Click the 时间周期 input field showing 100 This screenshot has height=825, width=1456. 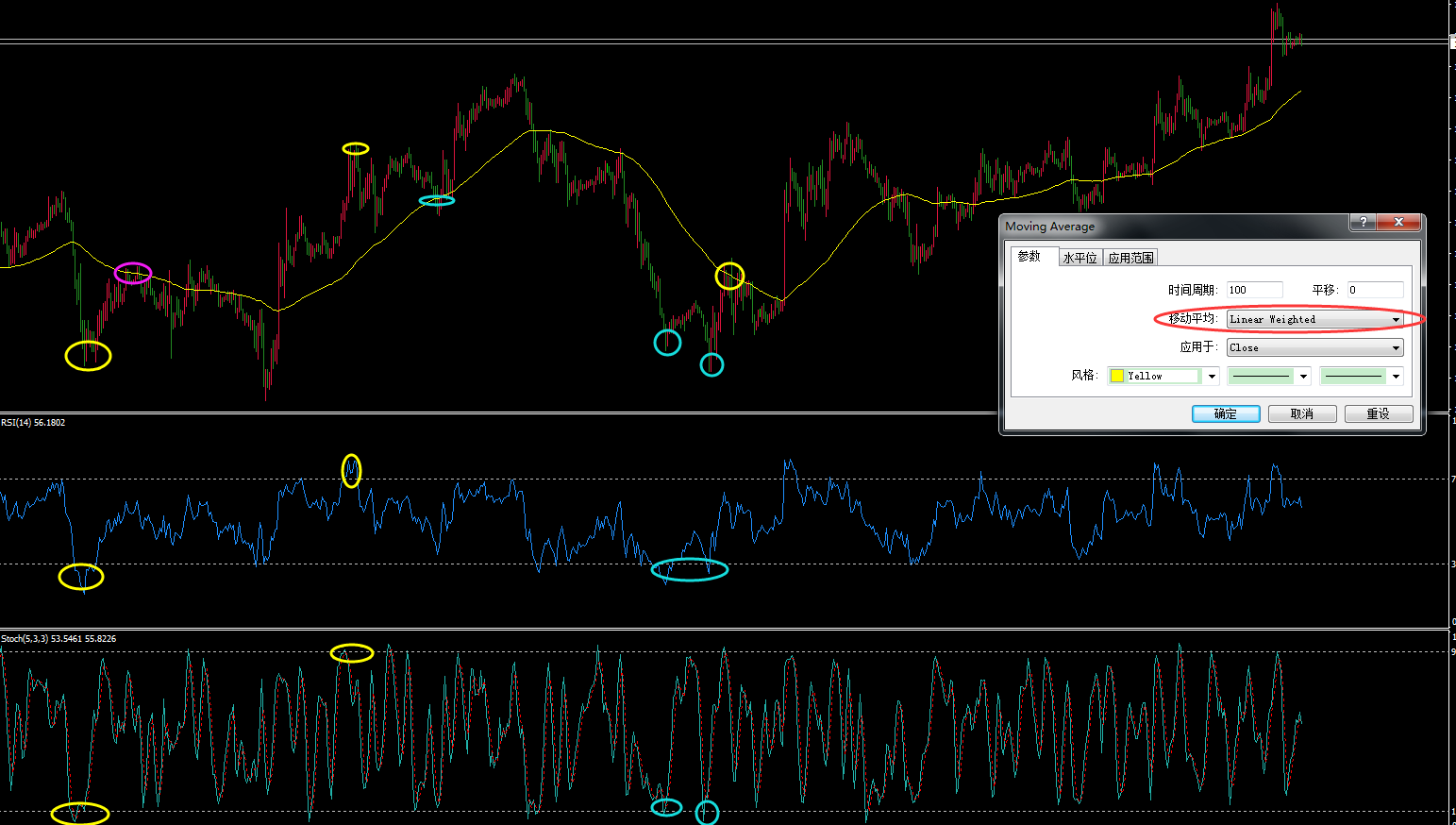(x=1254, y=290)
